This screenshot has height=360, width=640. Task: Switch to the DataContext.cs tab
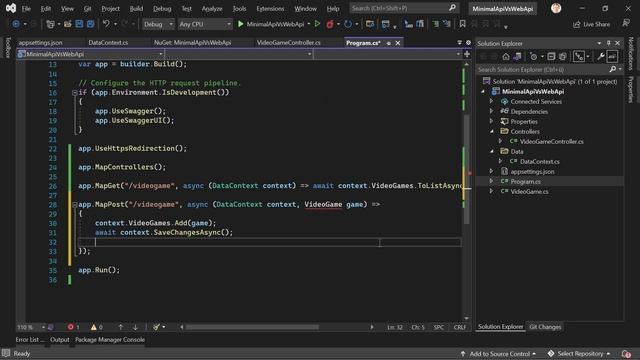(x=108, y=42)
